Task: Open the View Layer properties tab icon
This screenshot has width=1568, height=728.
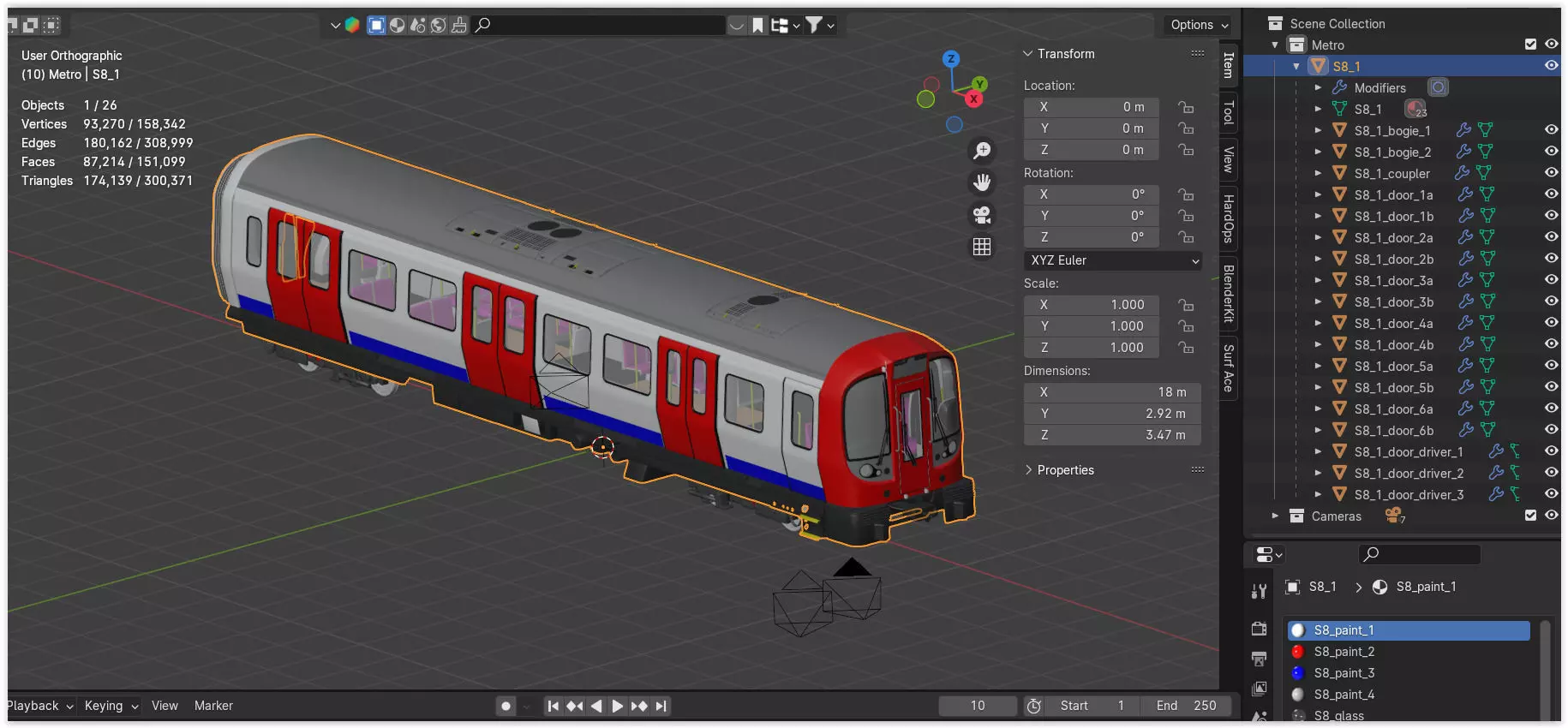Action: coord(1259,689)
